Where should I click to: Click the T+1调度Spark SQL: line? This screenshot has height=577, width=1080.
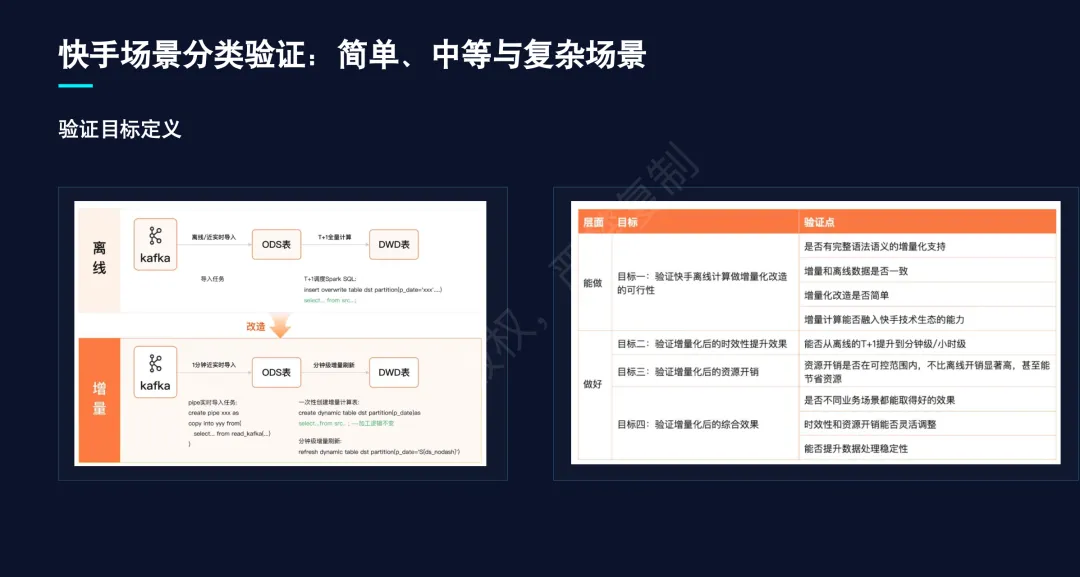pos(330,279)
